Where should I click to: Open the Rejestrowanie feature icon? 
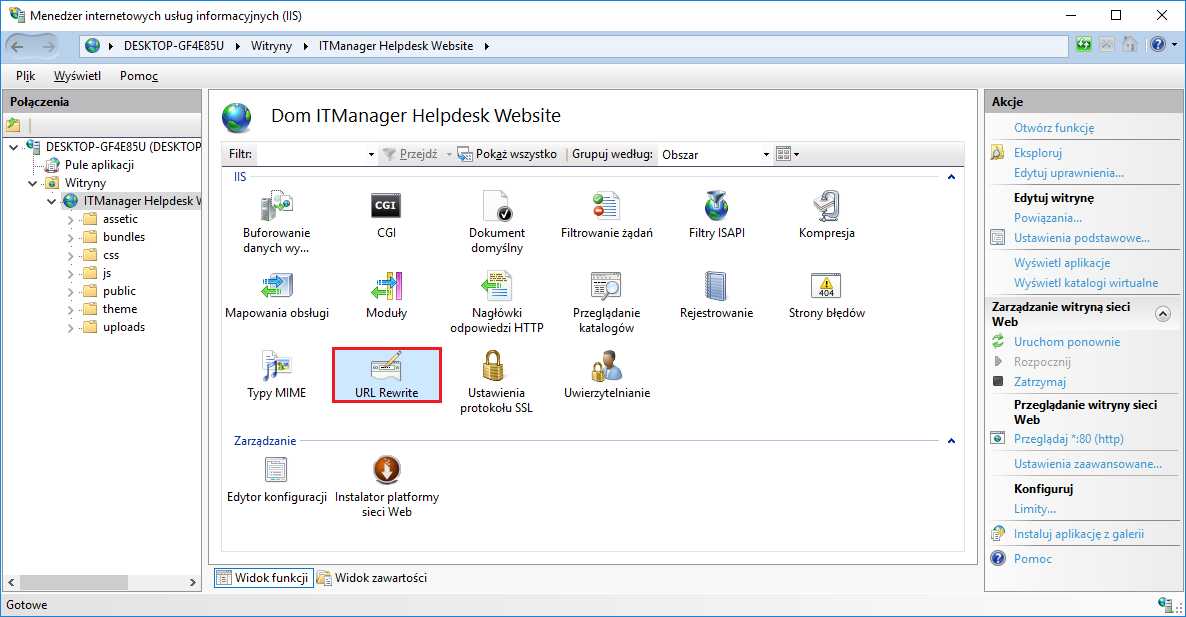[x=716, y=286]
